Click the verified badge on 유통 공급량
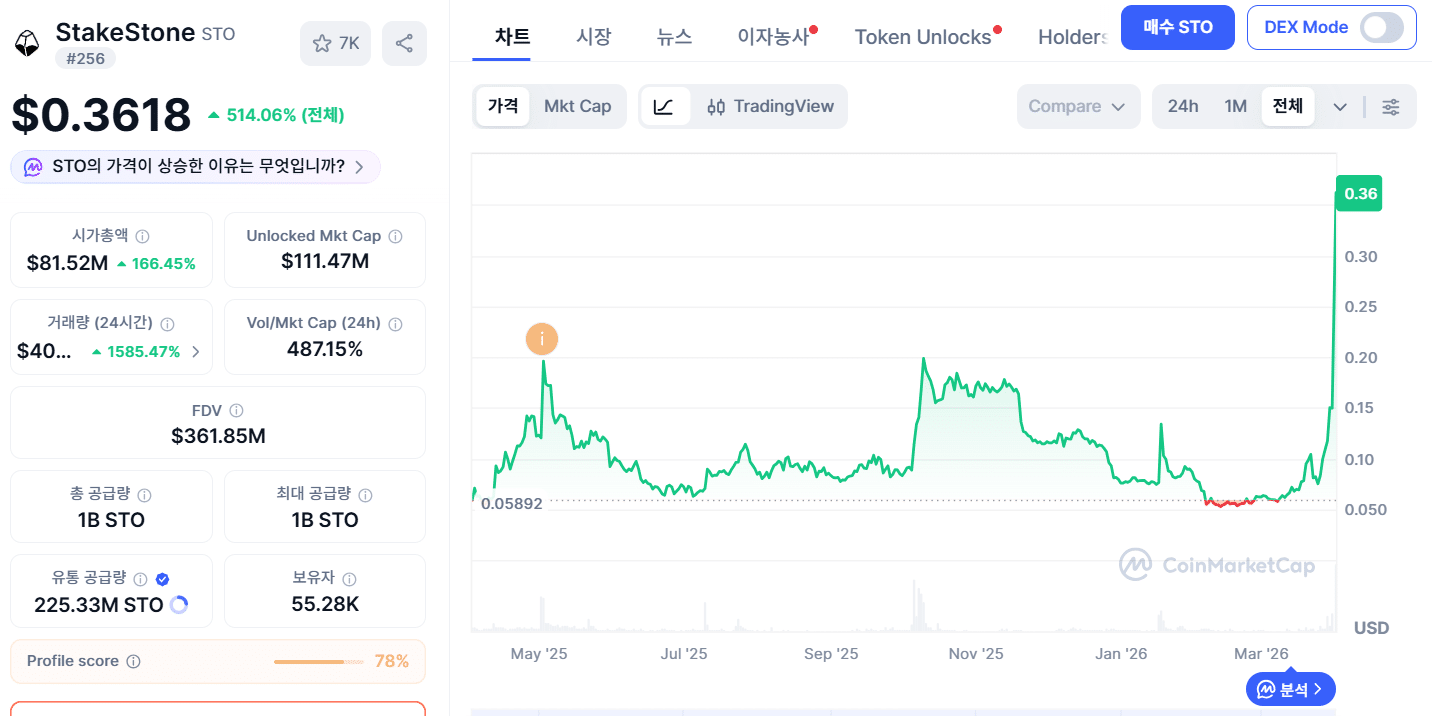This screenshot has width=1432, height=716. (162, 578)
